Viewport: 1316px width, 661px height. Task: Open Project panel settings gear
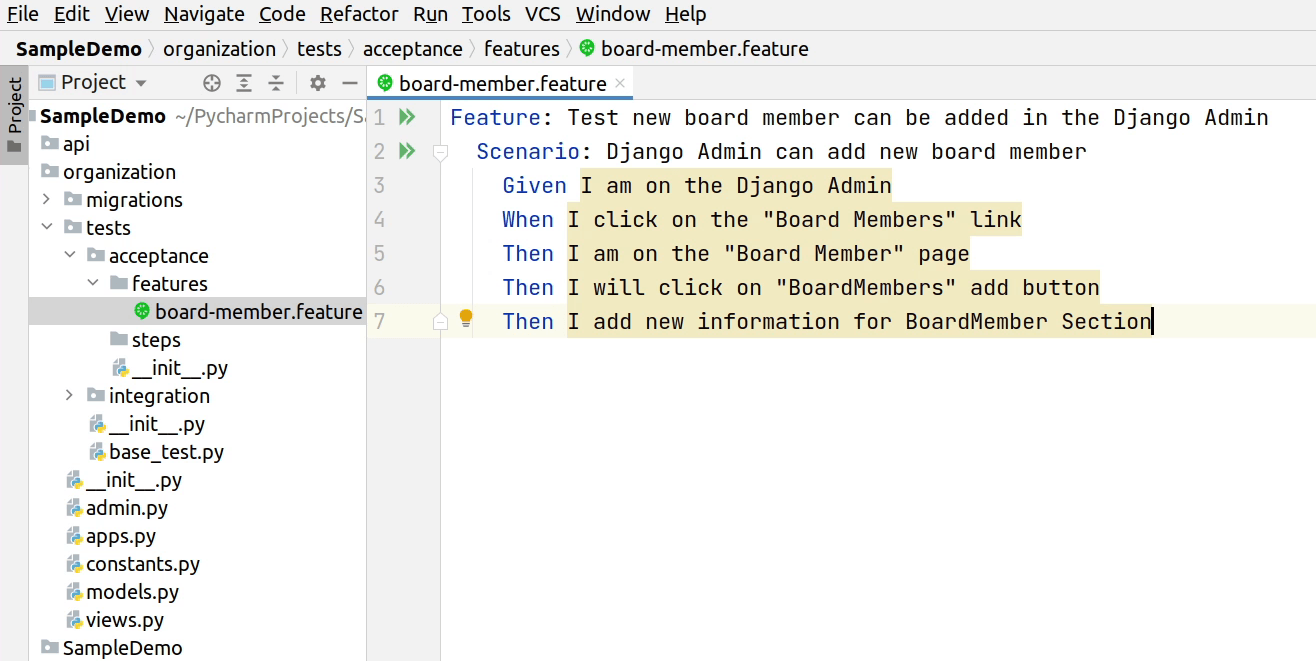318,83
